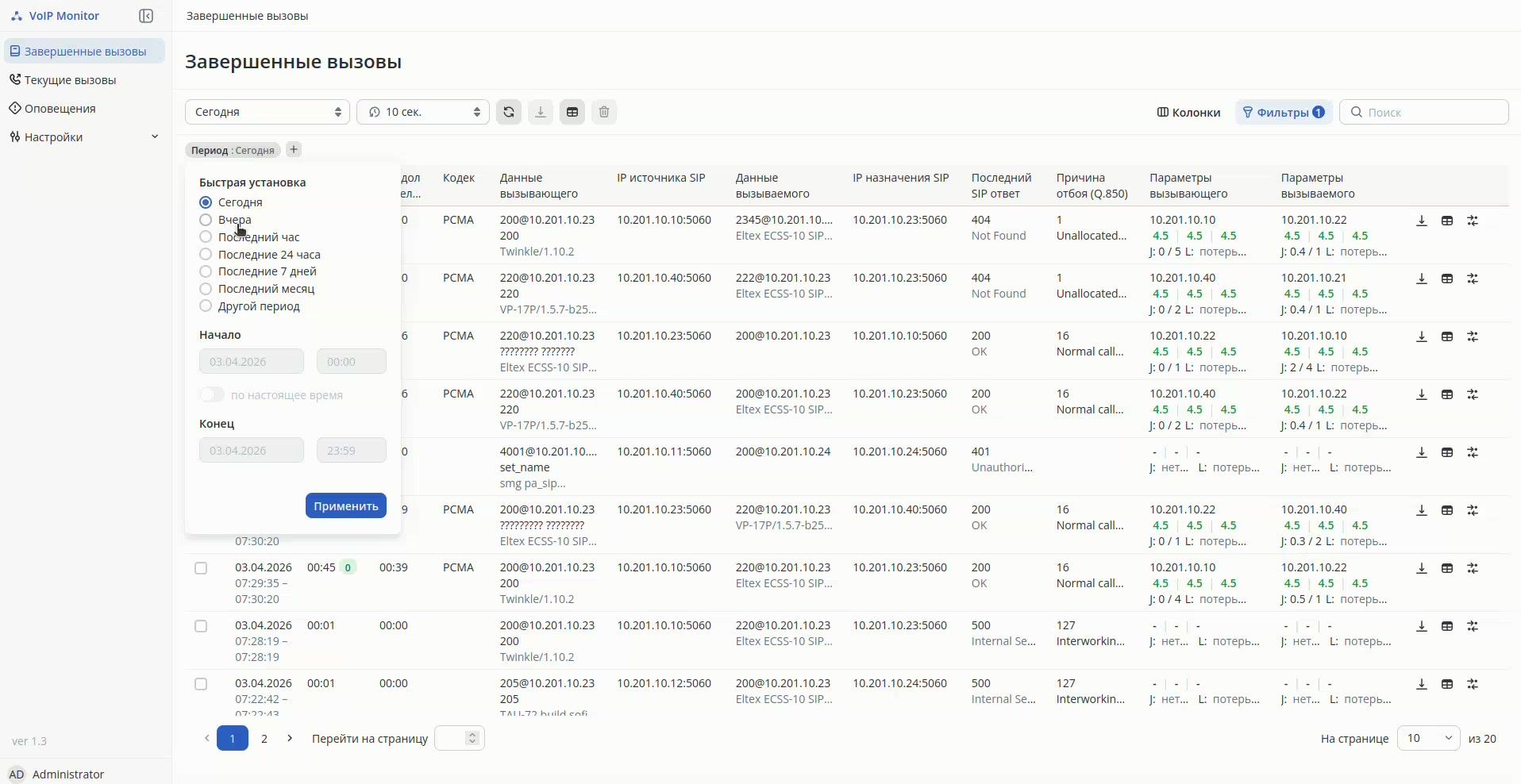This screenshot has height=784, width=1521.
Task: Check the box for the 07:28:19 call row
Action: (x=201, y=626)
